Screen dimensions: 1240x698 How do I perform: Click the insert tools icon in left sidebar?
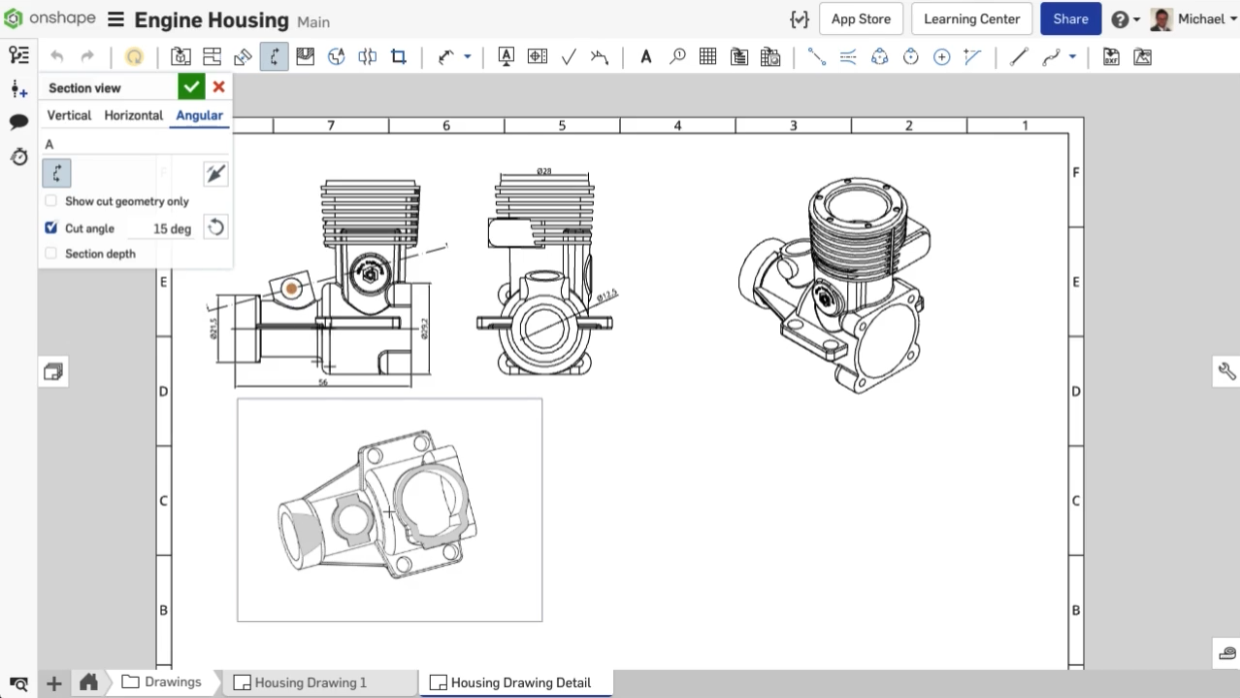coord(18,90)
